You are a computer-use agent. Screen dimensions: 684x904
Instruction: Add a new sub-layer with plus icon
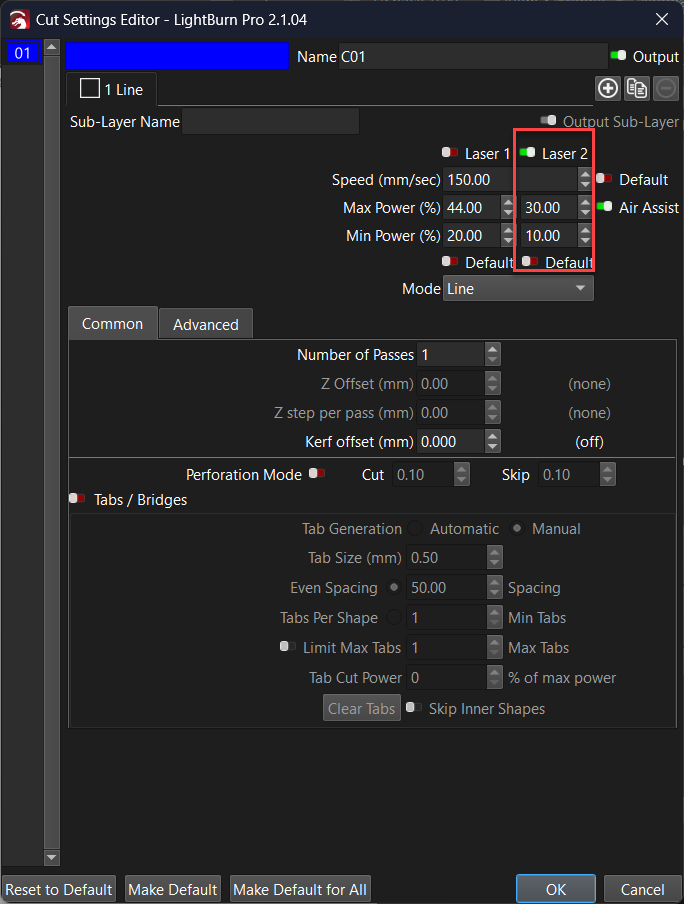pyautogui.click(x=608, y=88)
